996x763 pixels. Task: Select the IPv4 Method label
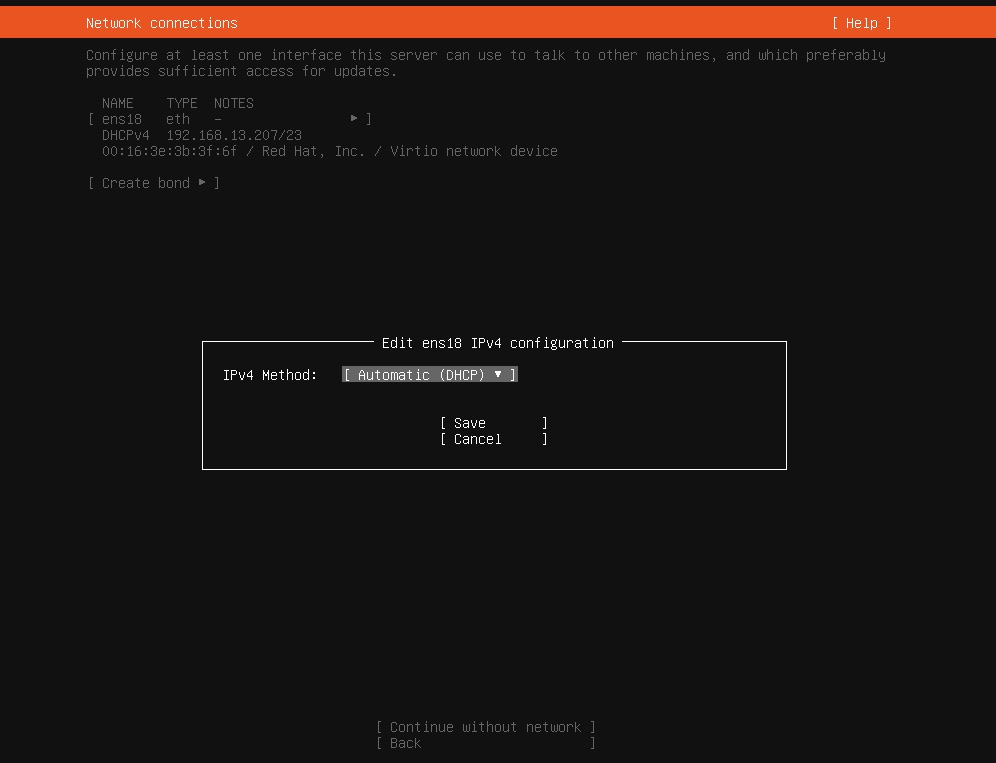coord(270,375)
